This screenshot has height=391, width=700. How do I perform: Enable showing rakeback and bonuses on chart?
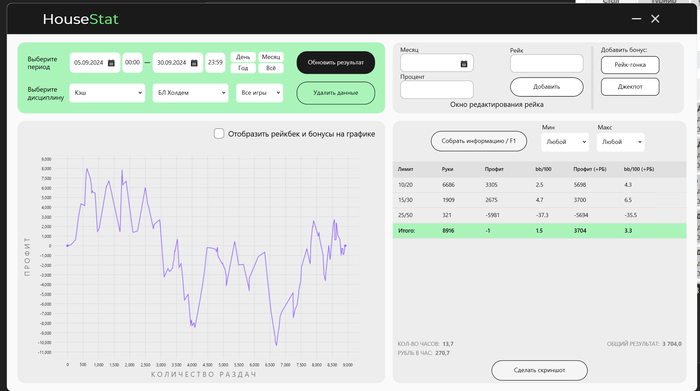point(219,133)
